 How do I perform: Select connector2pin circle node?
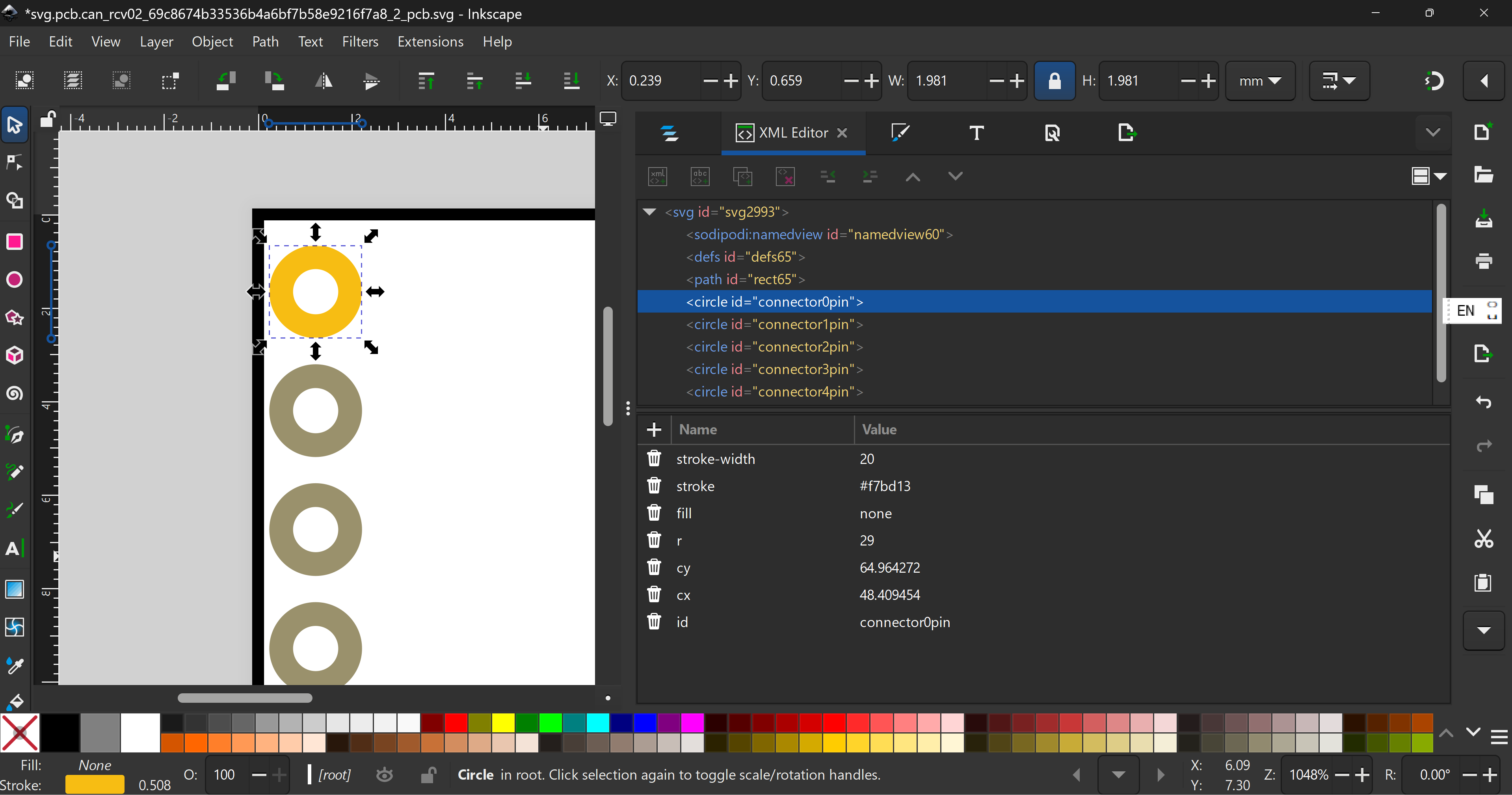coord(774,347)
